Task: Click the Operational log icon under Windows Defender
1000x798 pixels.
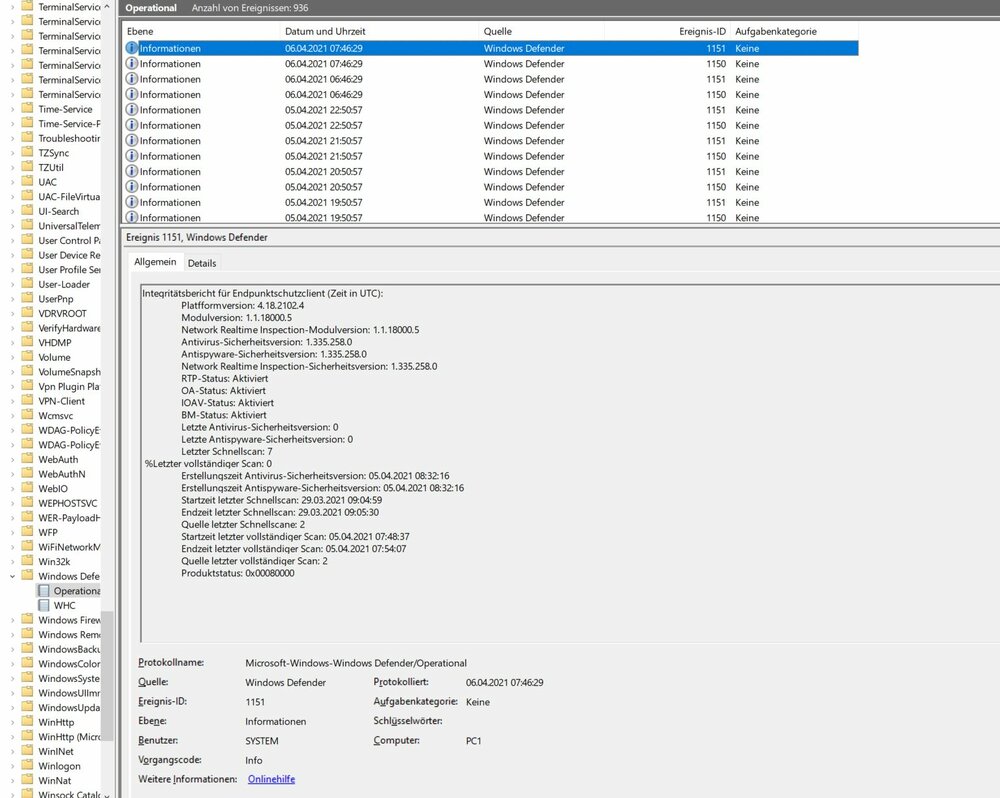Action: [43, 591]
